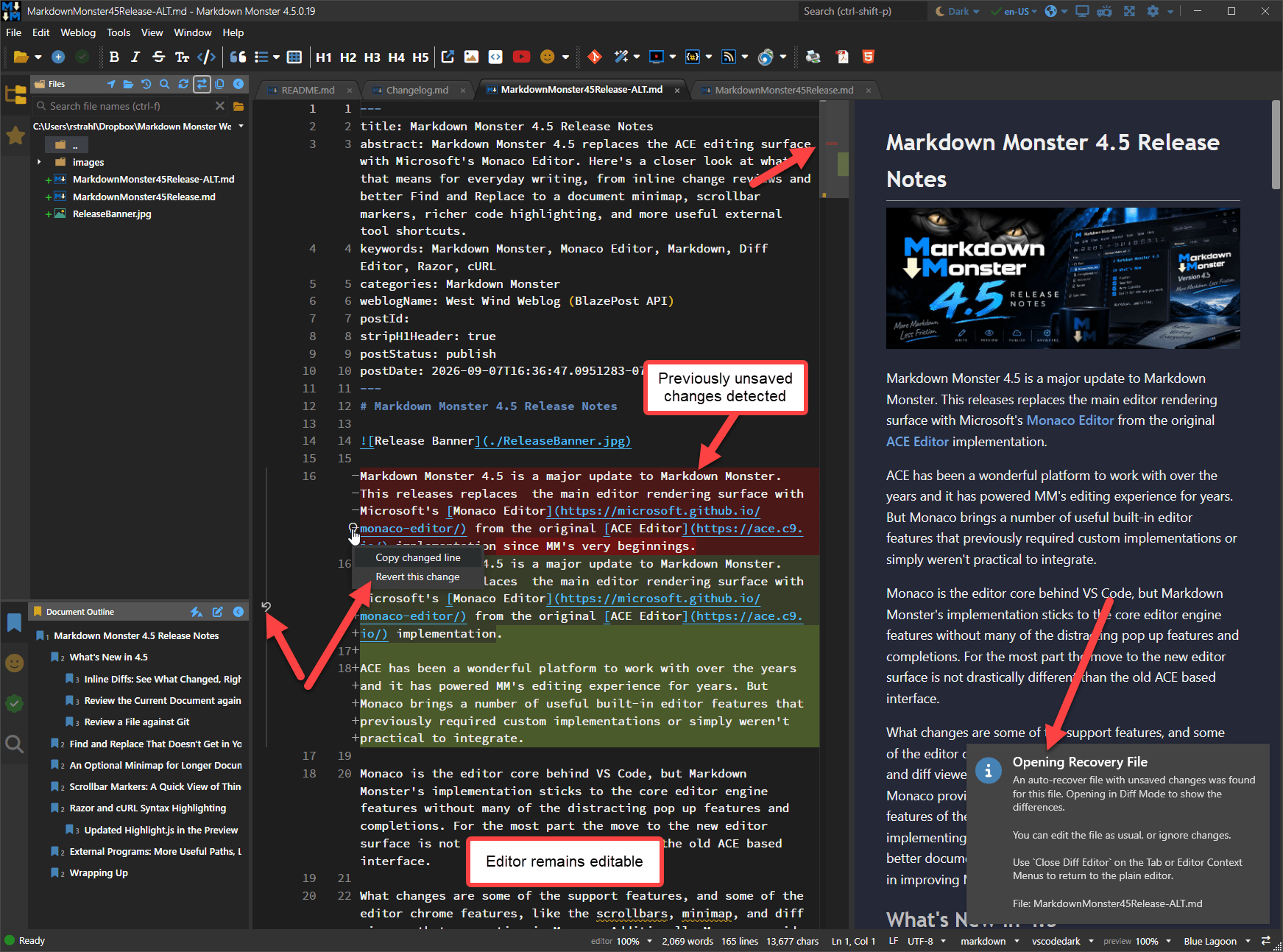The image size is (1283, 952).
Task: Insert a block quote using toolbar icon
Action: coord(238,57)
